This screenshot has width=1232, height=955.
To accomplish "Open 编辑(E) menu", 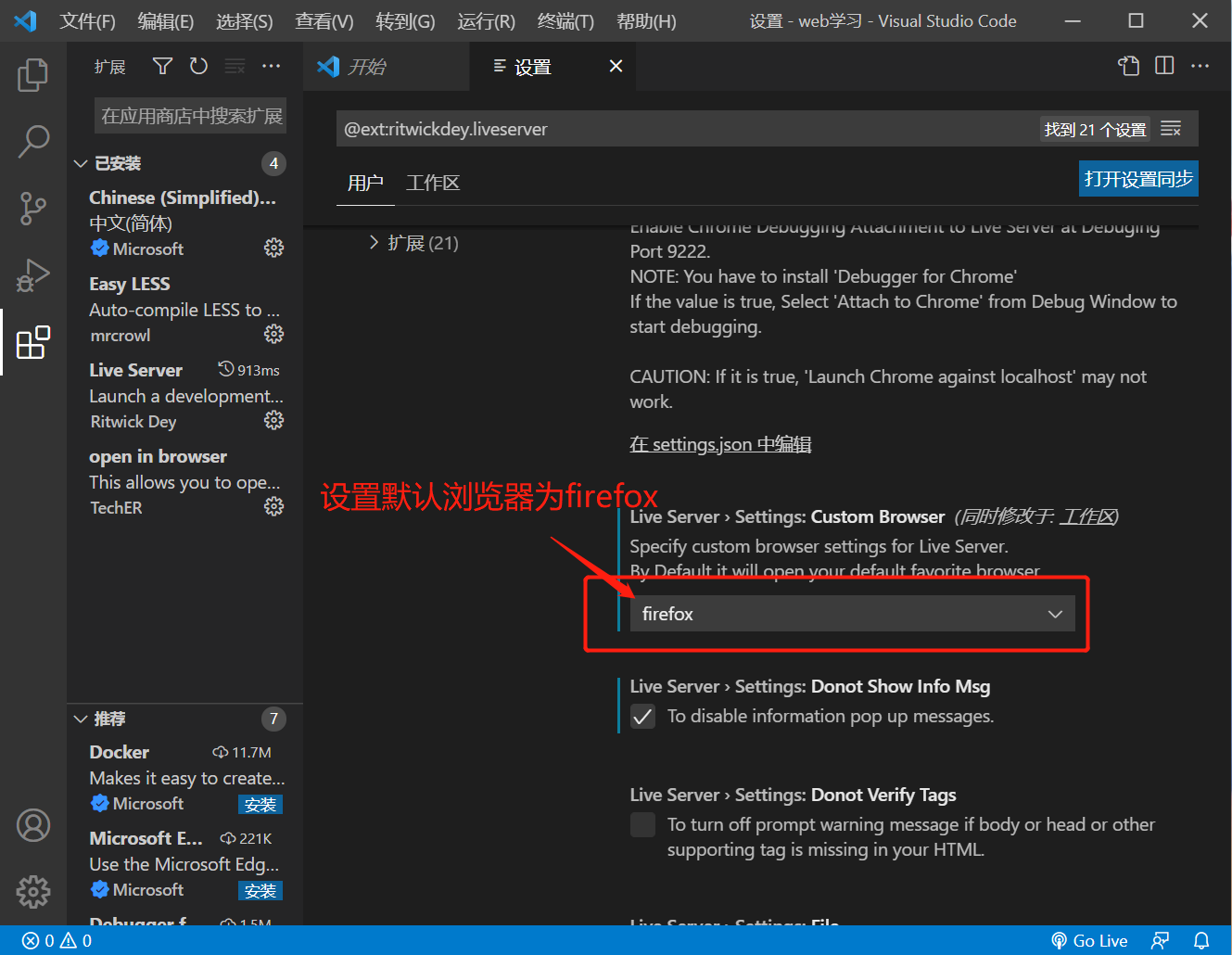I will pos(166,21).
